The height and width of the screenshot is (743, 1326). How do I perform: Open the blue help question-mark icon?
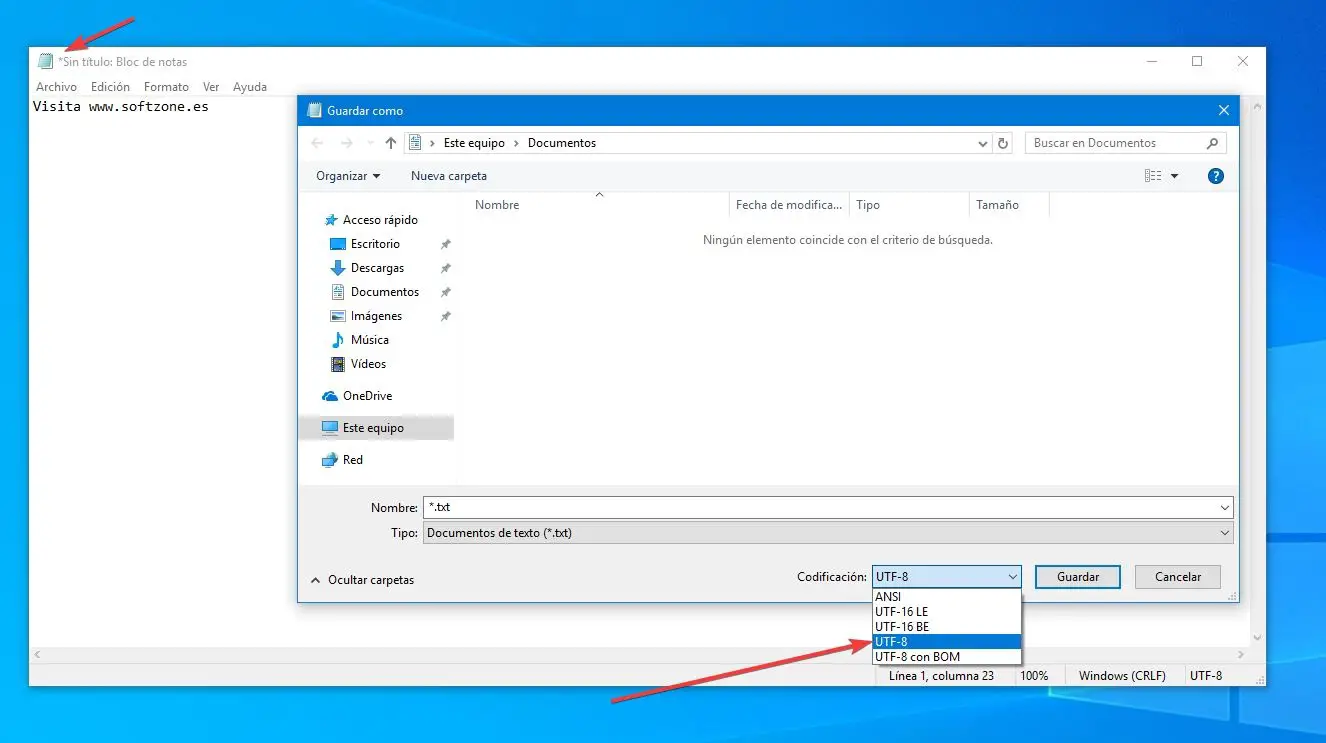click(x=1216, y=176)
